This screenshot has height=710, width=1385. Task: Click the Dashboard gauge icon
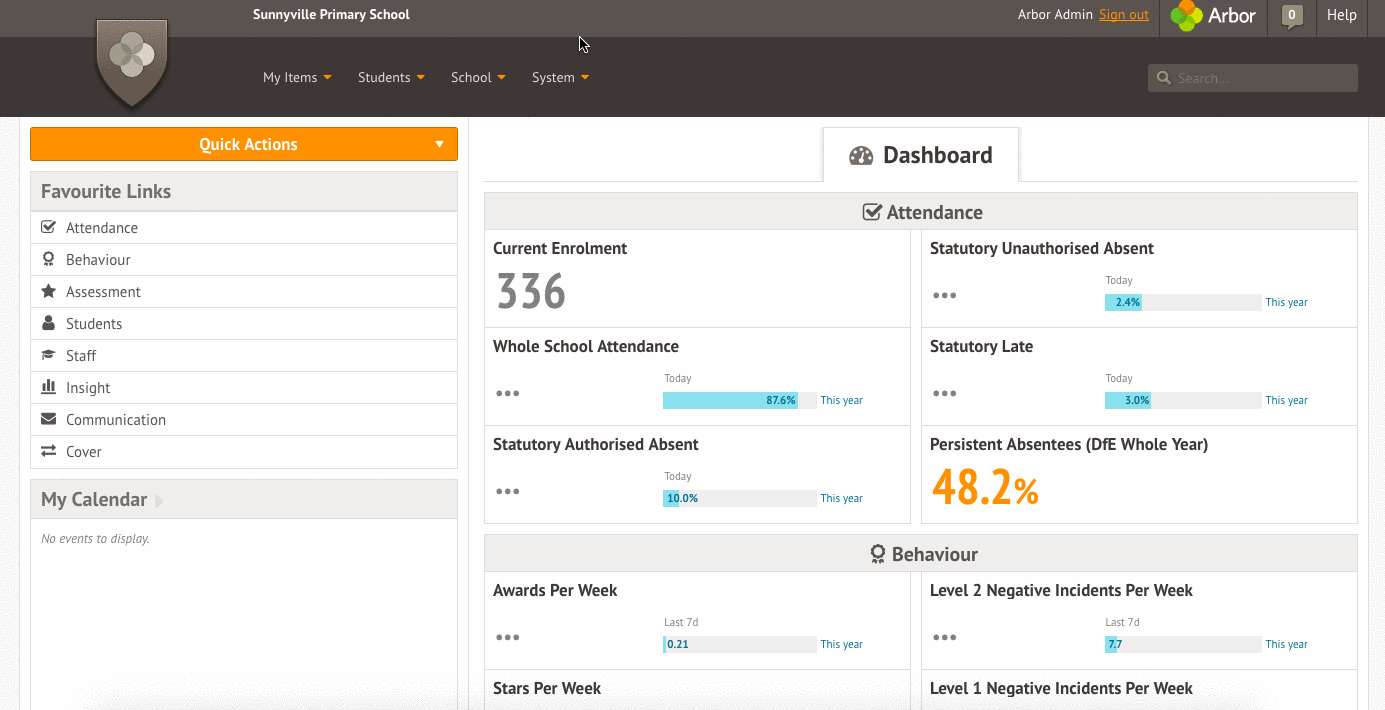[861, 156]
